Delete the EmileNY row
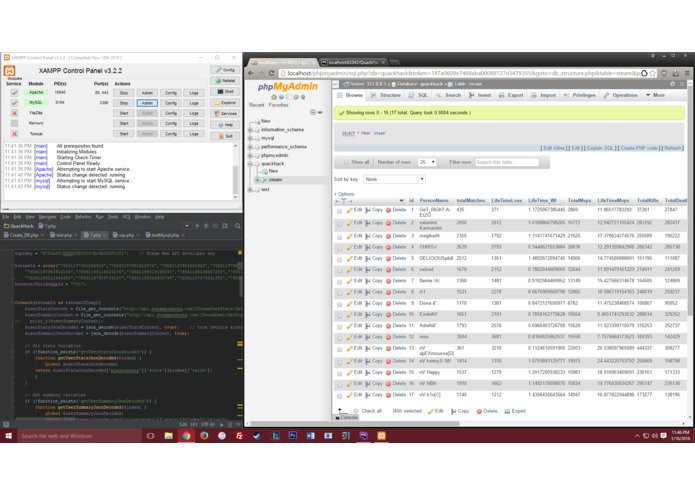 click(396, 314)
